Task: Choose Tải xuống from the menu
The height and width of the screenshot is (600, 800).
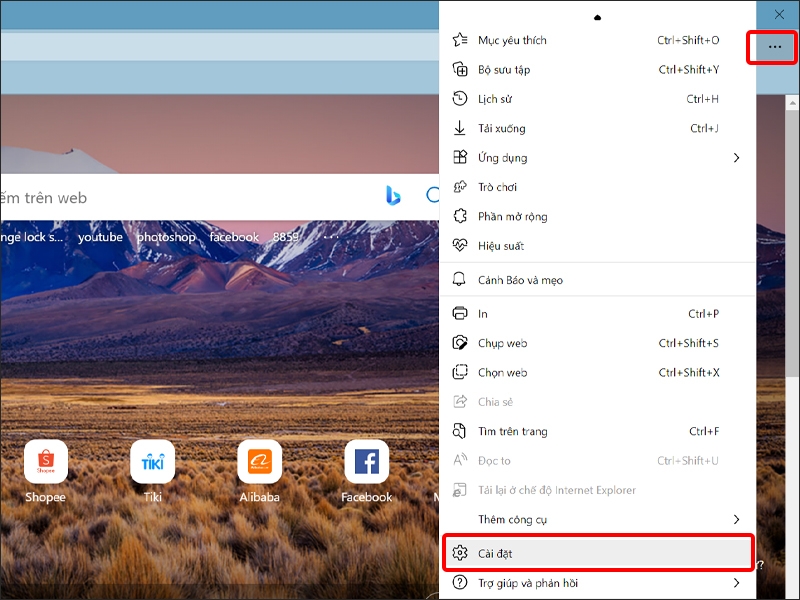Action: pyautogui.click(x=597, y=128)
